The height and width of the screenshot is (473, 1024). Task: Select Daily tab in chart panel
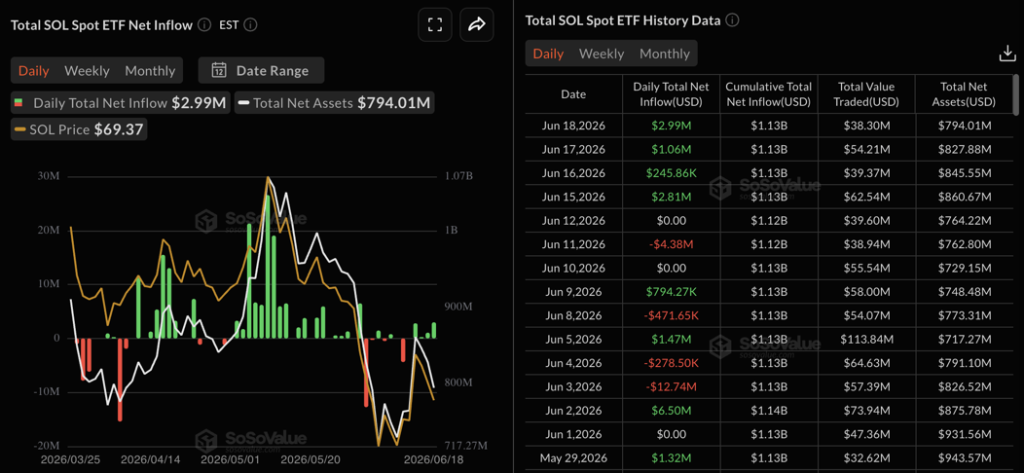pos(33,71)
